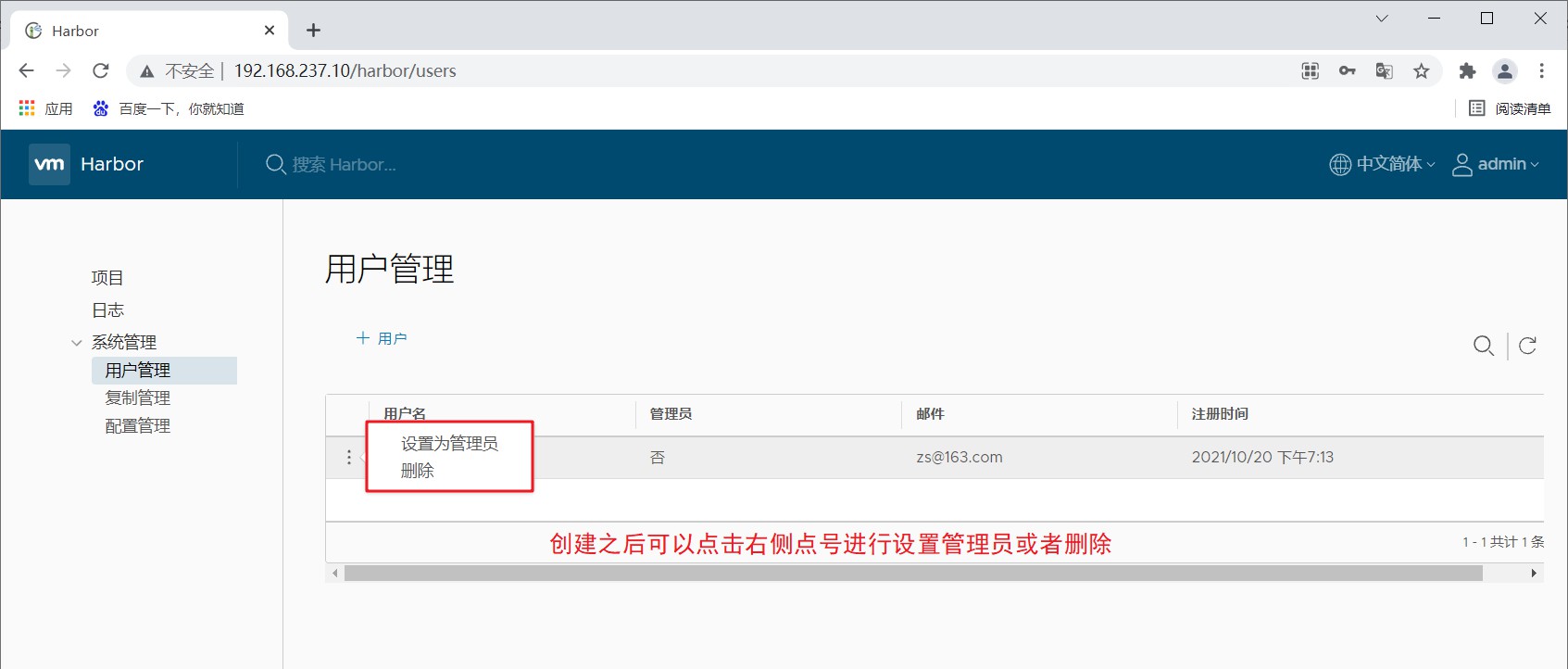Click the address bar URL

pyautogui.click(x=345, y=70)
